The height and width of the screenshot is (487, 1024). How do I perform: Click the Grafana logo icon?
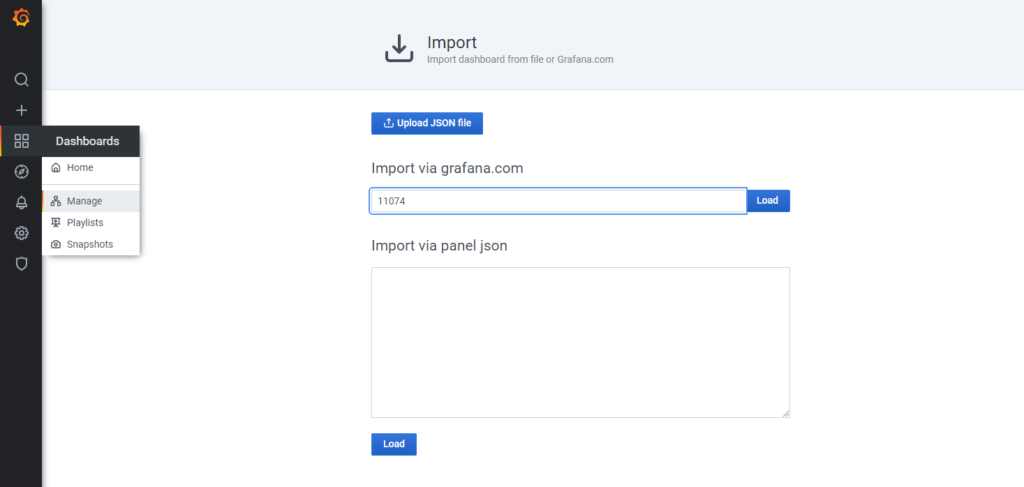tap(21, 18)
